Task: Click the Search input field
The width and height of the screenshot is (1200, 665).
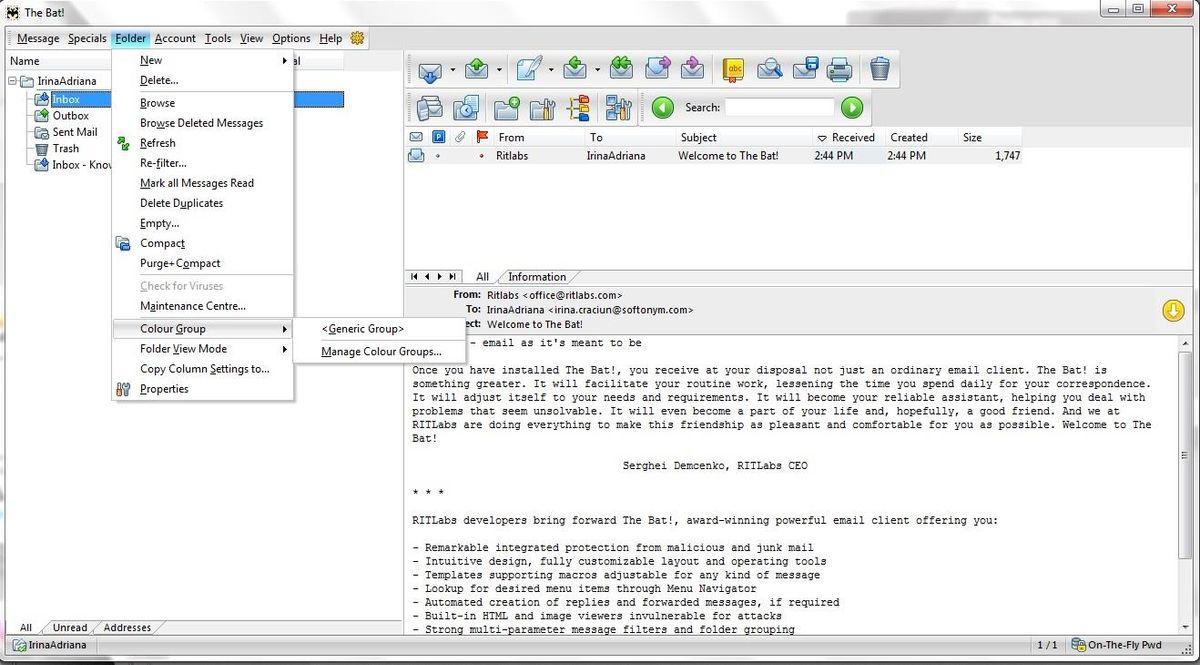Action: tap(780, 107)
